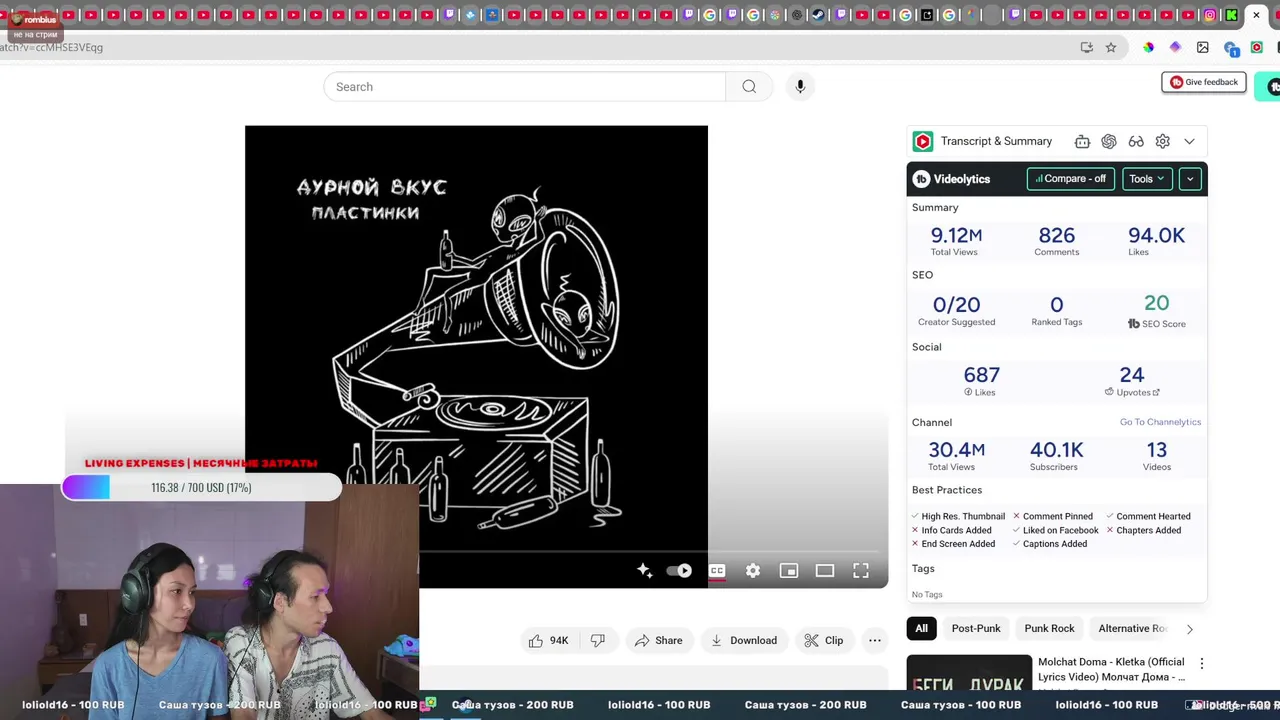Click the 40.1K Subscribers stat

1056,455
